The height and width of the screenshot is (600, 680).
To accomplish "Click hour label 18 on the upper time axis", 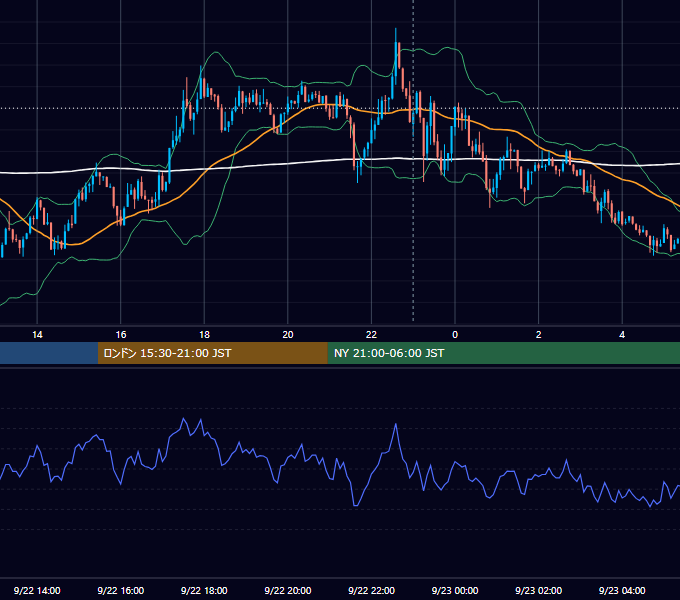I will 204,335.
